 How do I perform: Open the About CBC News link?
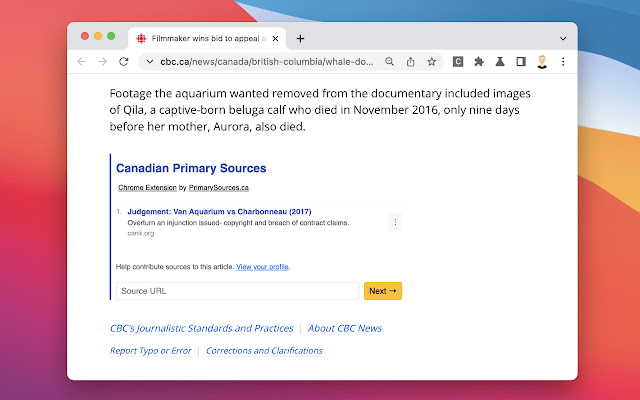(x=344, y=328)
